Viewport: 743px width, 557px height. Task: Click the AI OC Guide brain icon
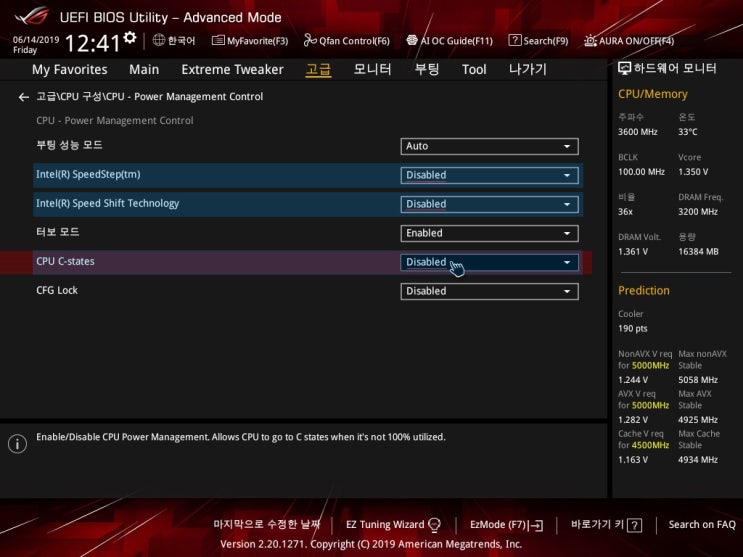412,40
